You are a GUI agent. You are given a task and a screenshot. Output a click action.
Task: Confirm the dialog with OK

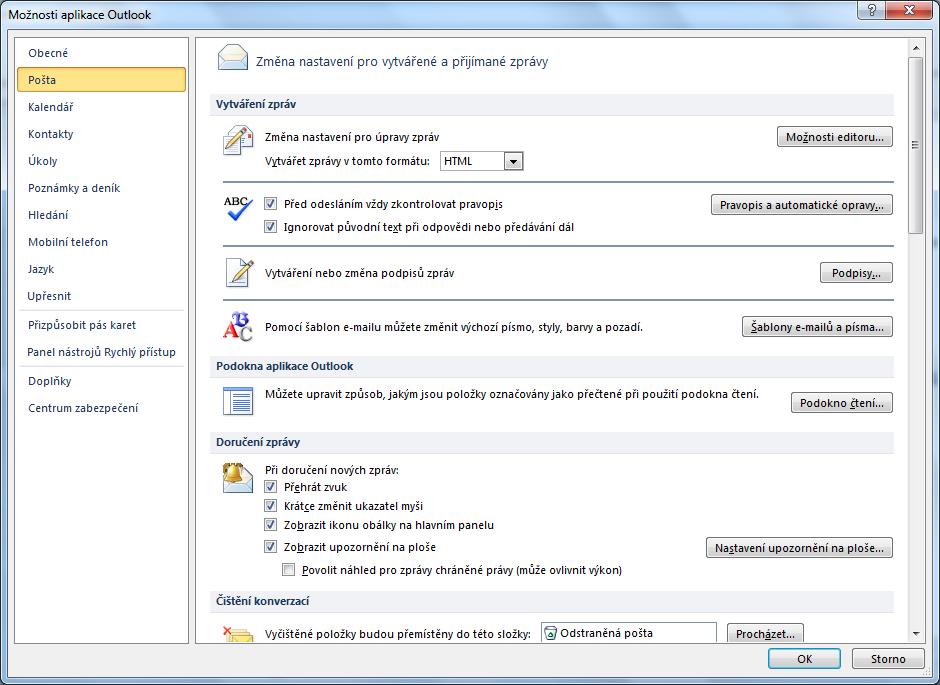[804, 659]
